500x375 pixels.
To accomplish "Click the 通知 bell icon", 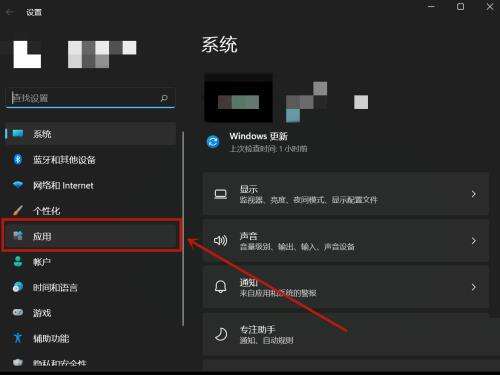I will [221, 287].
